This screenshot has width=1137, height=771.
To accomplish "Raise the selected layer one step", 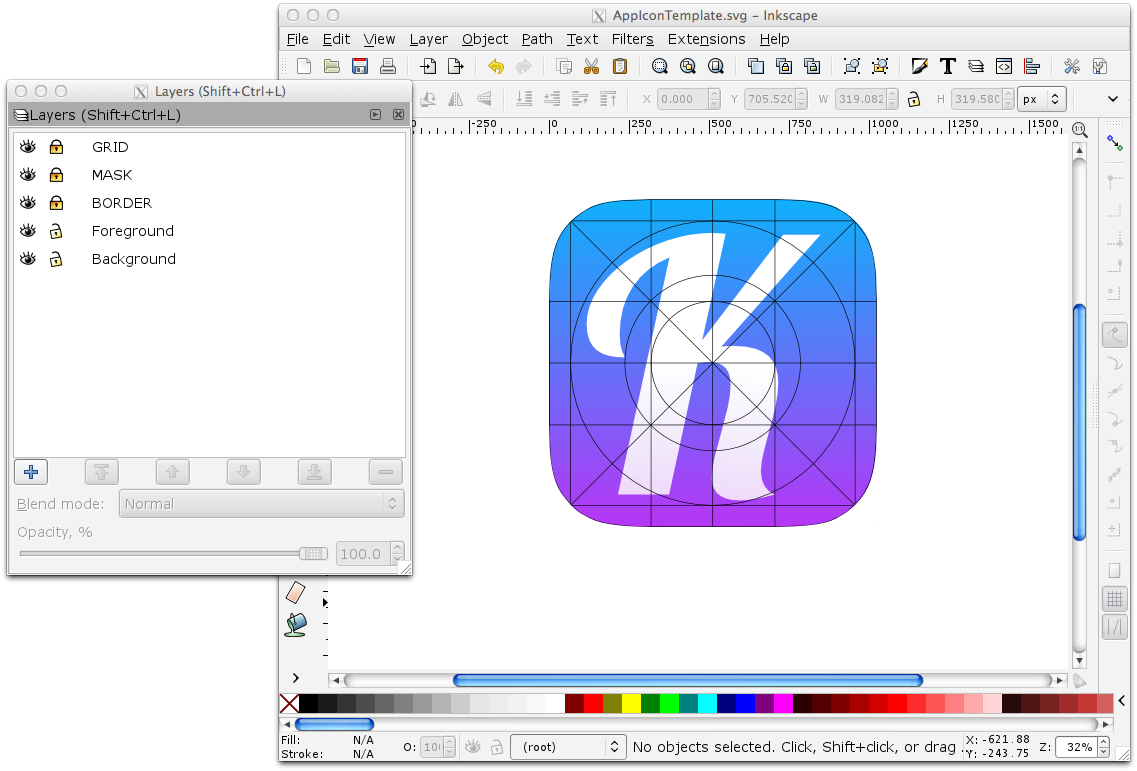I will [172, 471].
